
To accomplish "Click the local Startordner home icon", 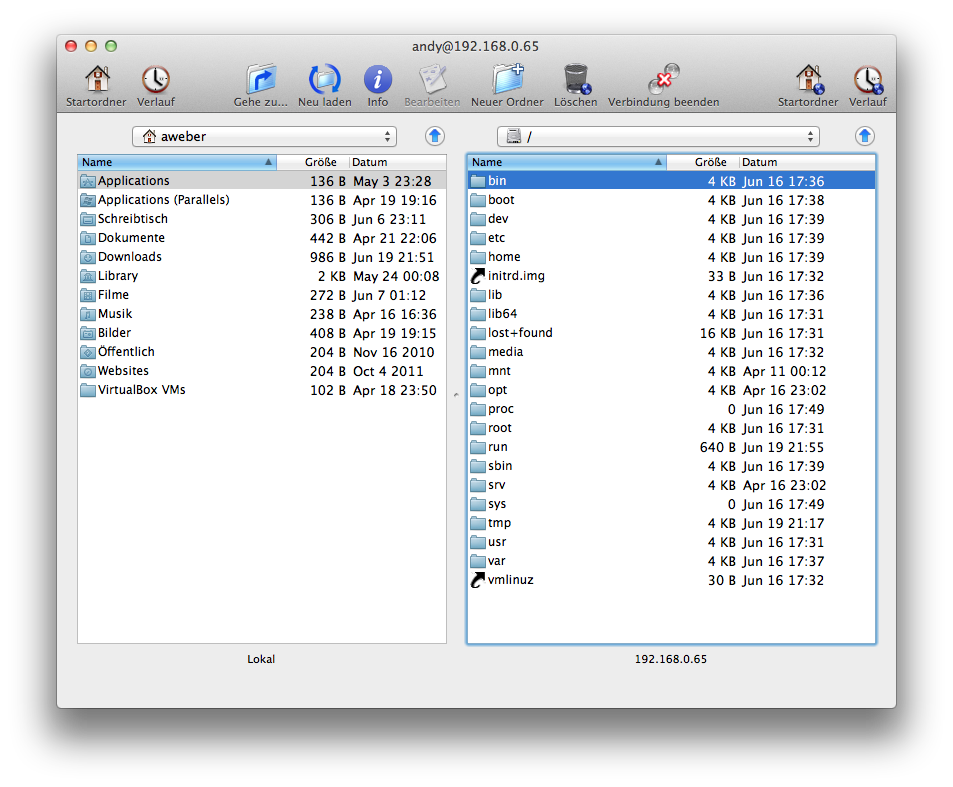I will (x=96, y=80).
